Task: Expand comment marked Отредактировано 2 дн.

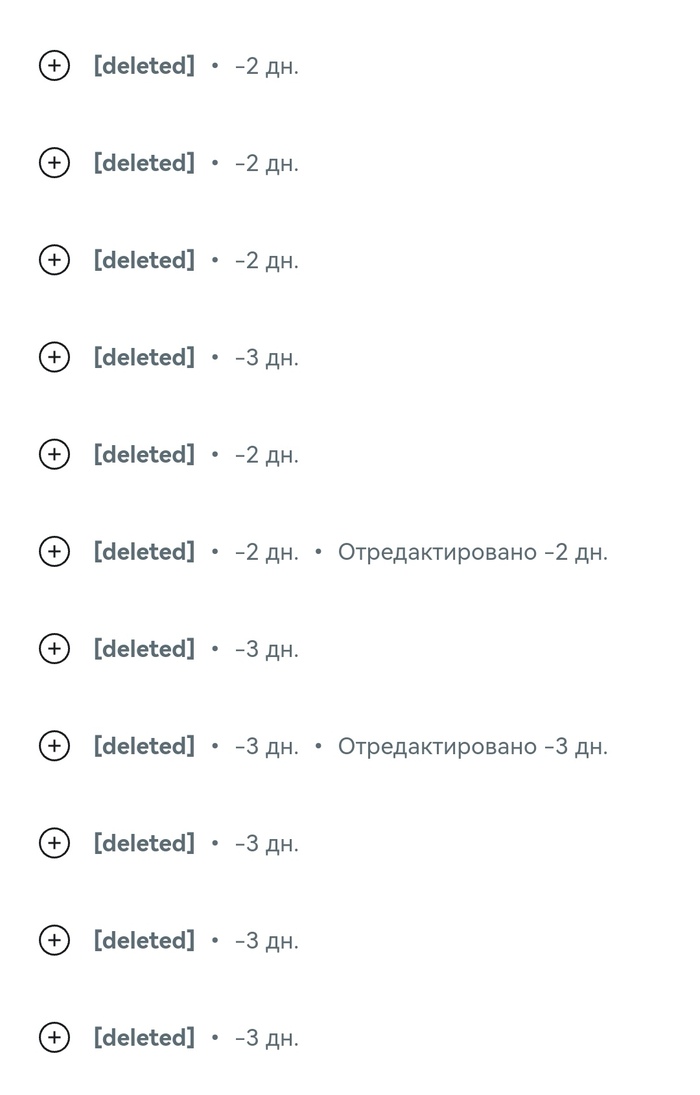Action: tap(54, 551)
